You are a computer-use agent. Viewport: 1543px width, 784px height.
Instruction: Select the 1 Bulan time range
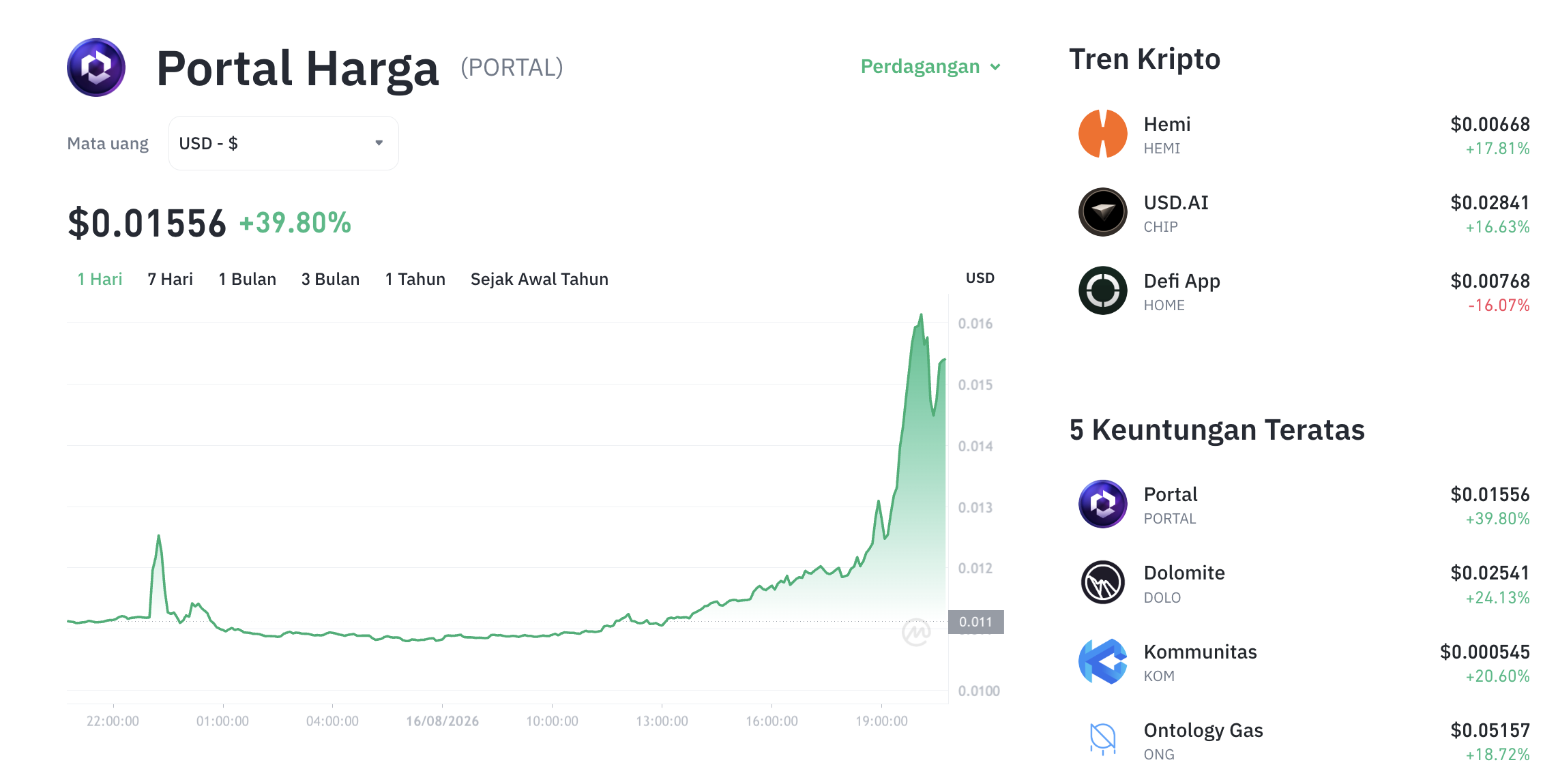(247, 279)
